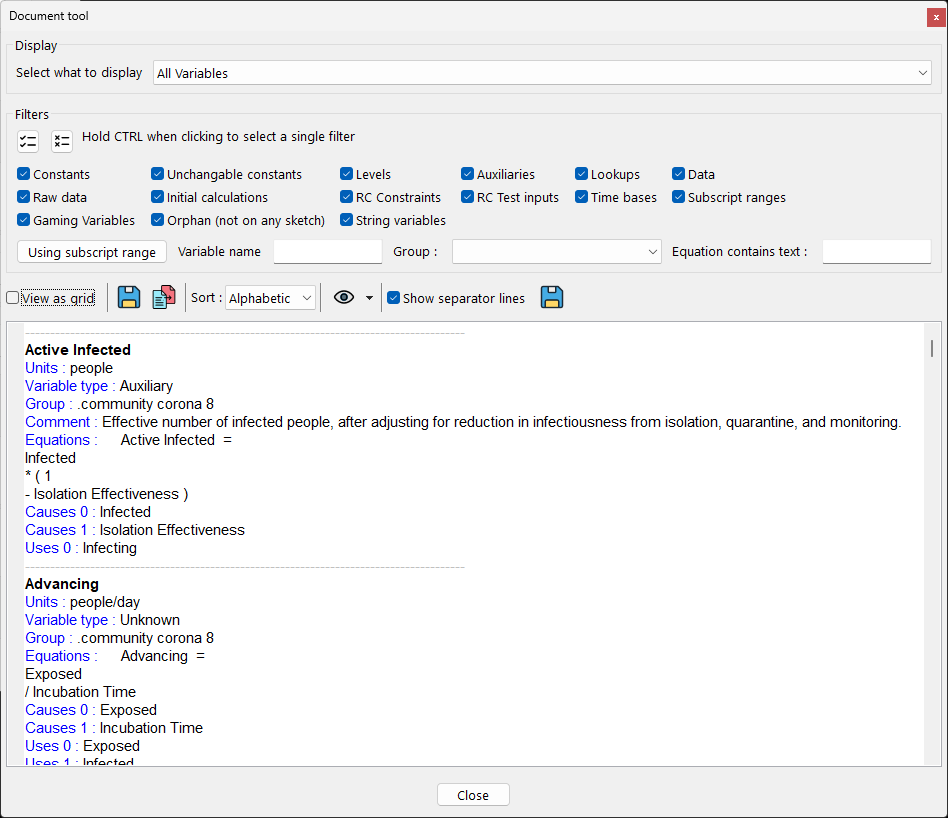The image size is (948, 818).
Task: Disable the Time bases filter
Action: [x=581, y=197]
